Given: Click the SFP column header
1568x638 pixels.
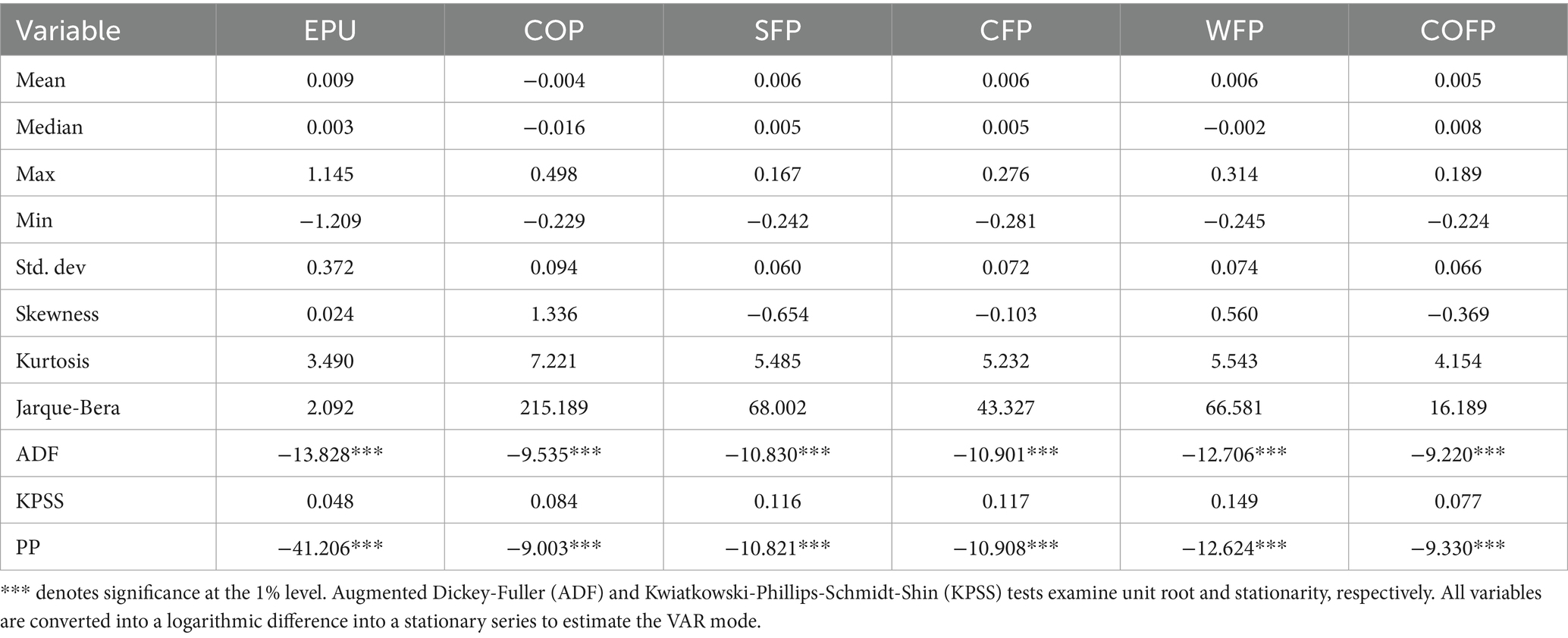Looking at the screenshot, I should [x=777, y=30].
